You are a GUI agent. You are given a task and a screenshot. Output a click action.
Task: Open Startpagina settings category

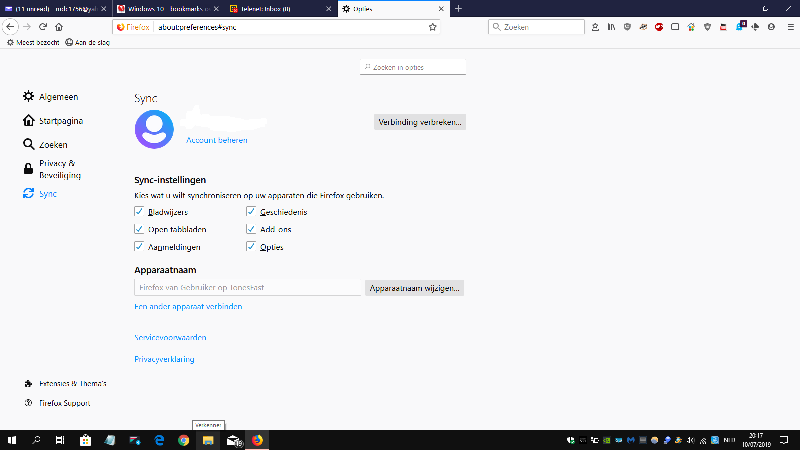[53, 120]
